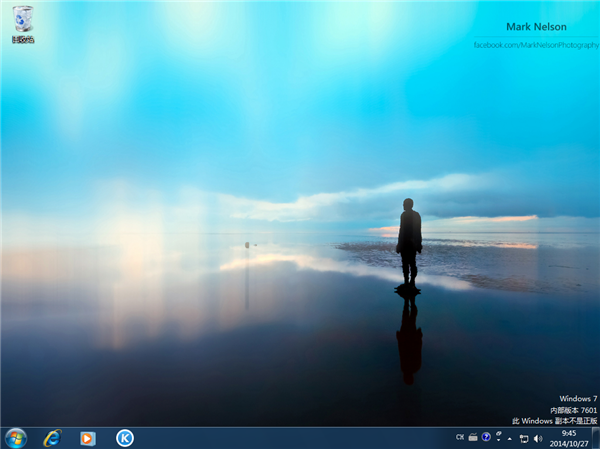Click the keyboard input method tray icon
This screenshot has height=449, width=600.
(473, 438)
